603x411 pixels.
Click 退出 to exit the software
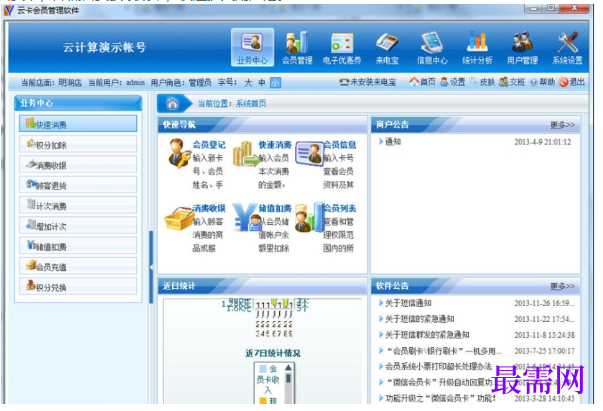click(572, 82)
